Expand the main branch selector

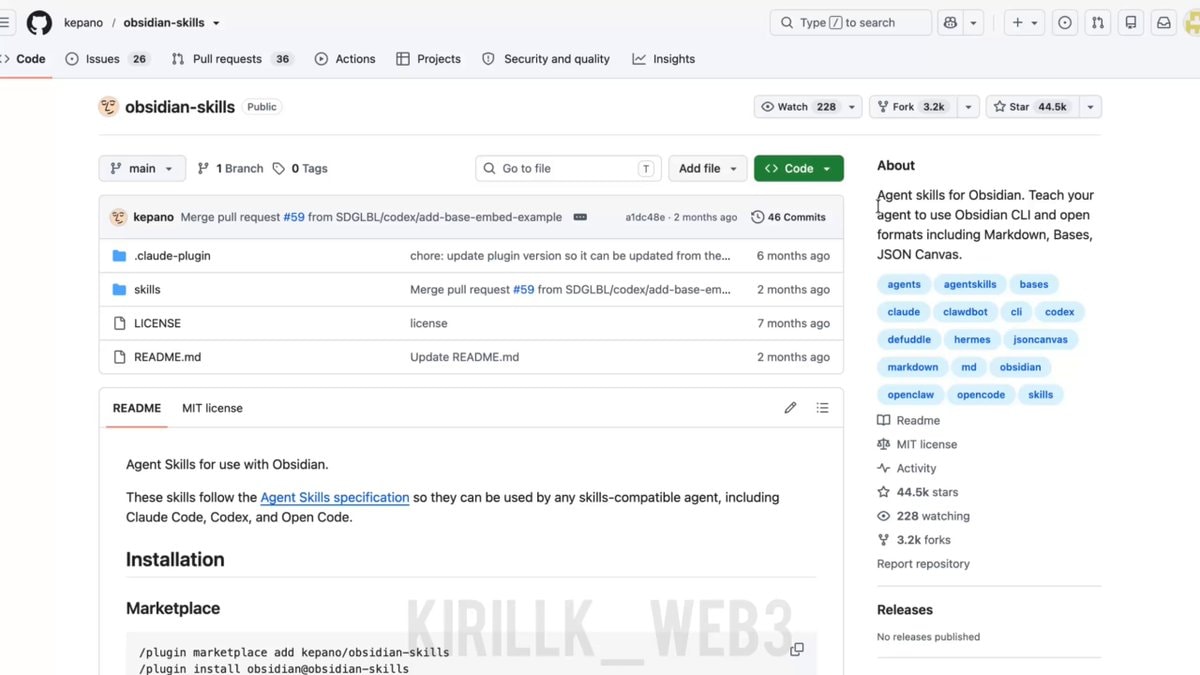(142, 169)
